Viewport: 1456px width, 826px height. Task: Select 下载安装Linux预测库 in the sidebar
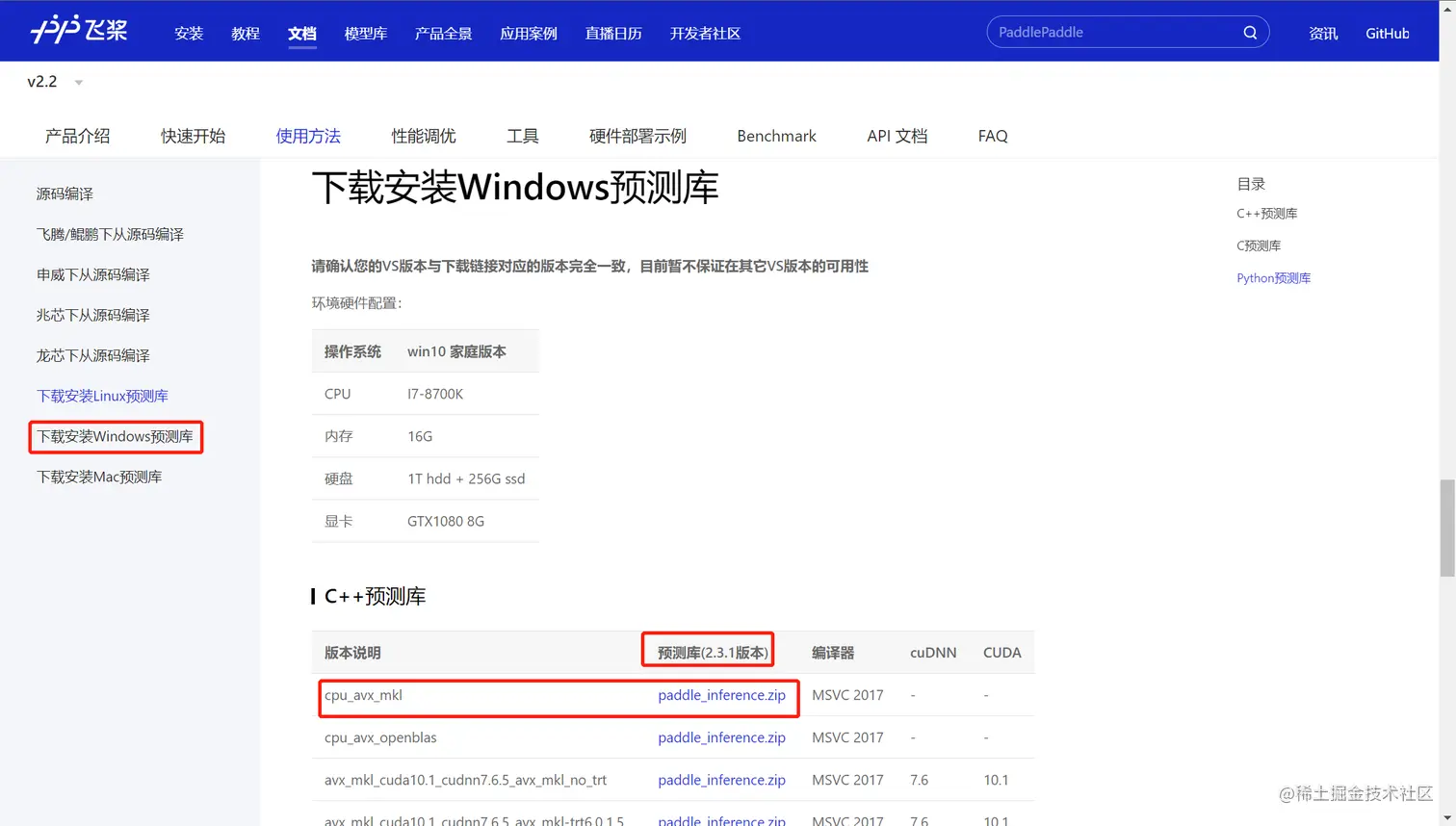pos(102,396)
